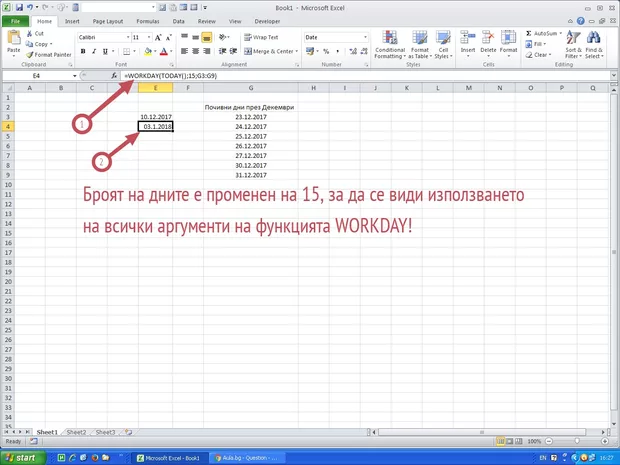Image resolution: width=620 pixels, height=465 pixels.
Task: Expand the Fill Color dropdown arrow
Action: tap(155, 51)
